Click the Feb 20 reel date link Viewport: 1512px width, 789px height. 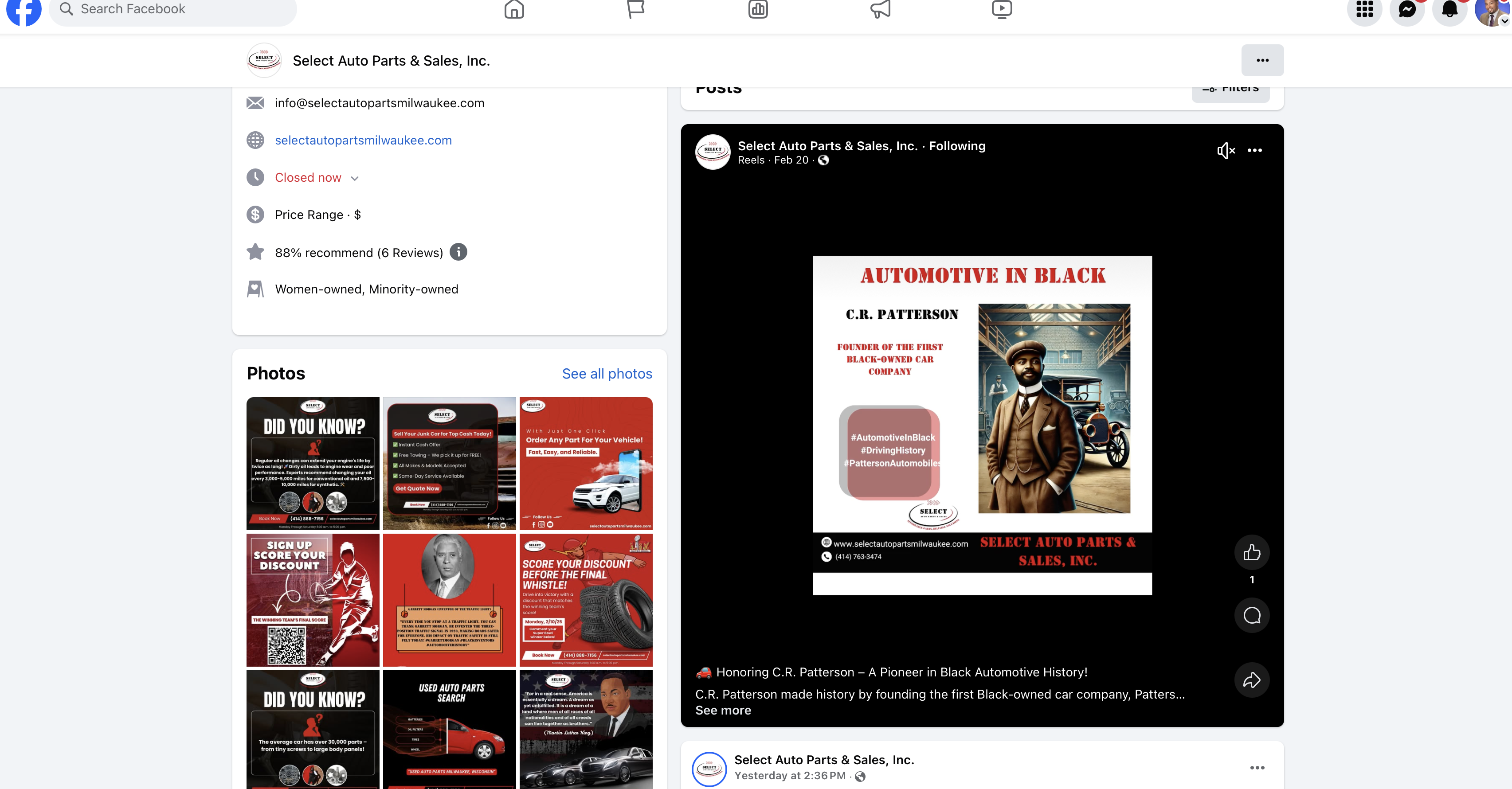tap(791, 160)
